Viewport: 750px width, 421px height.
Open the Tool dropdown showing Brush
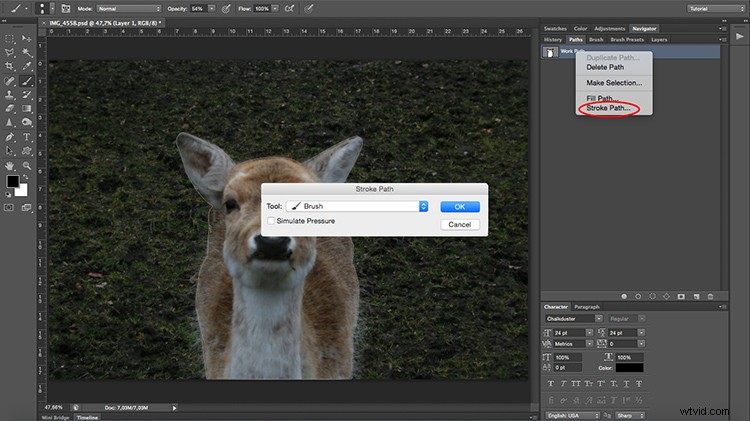[x=357, y=206]
